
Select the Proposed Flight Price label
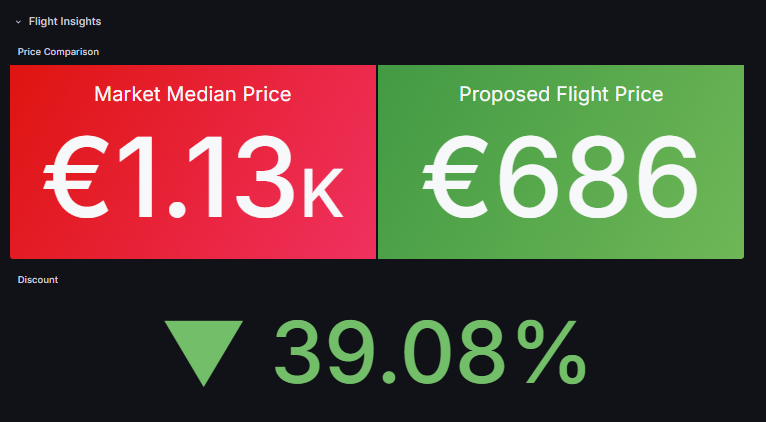pos(561,95)
